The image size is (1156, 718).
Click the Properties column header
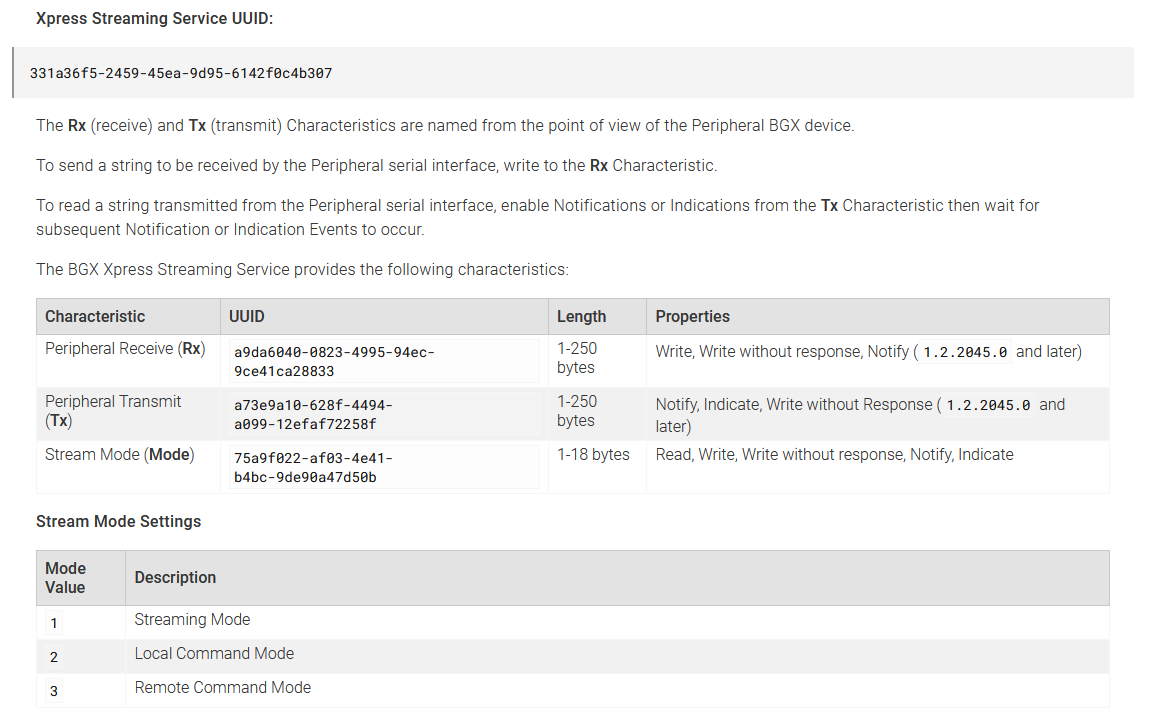click(692, 316)
